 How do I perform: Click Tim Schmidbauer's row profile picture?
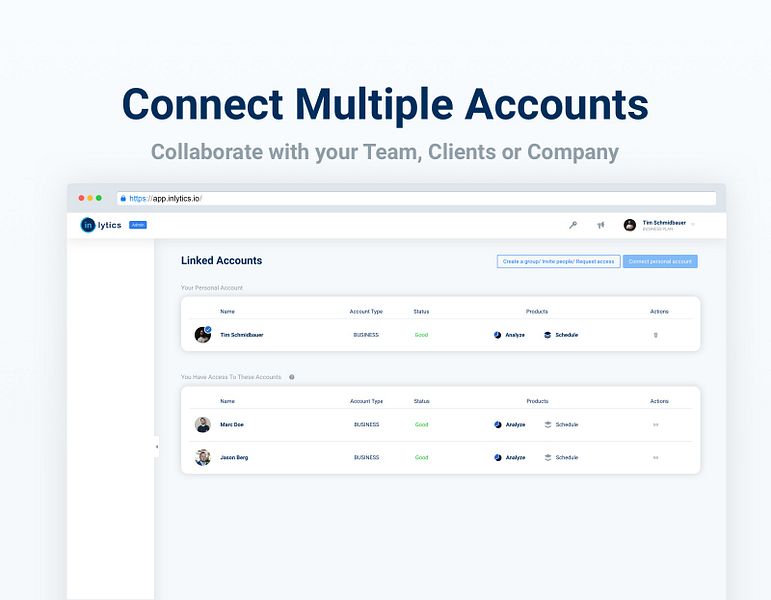coord(203,334)
